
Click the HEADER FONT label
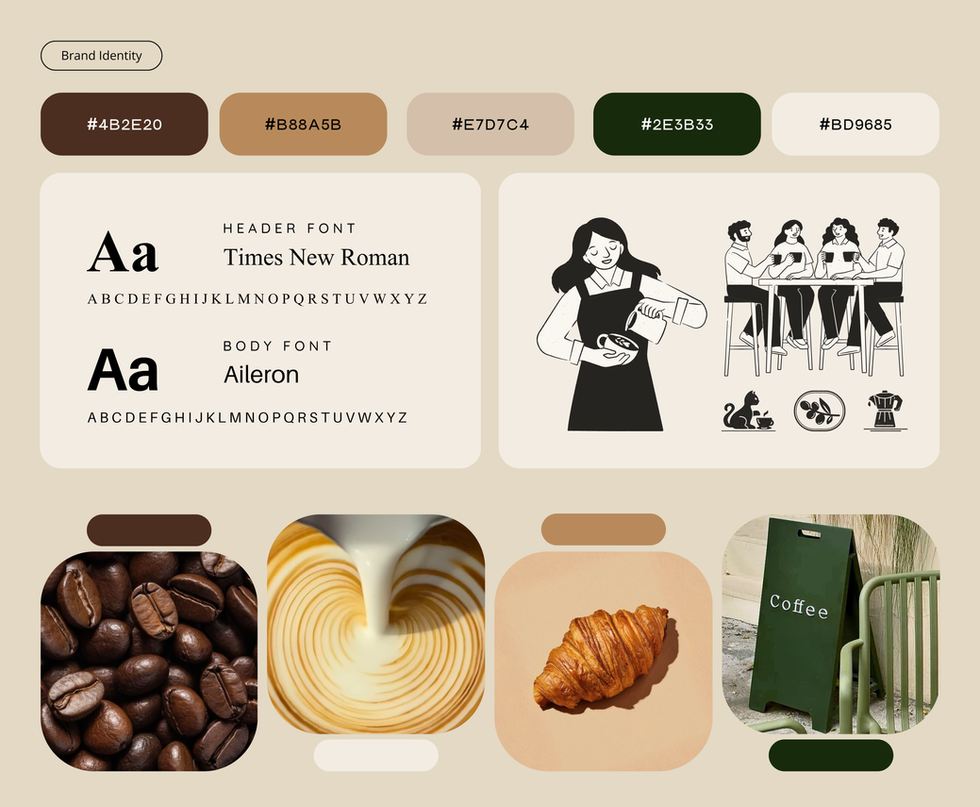coord(289,228)
